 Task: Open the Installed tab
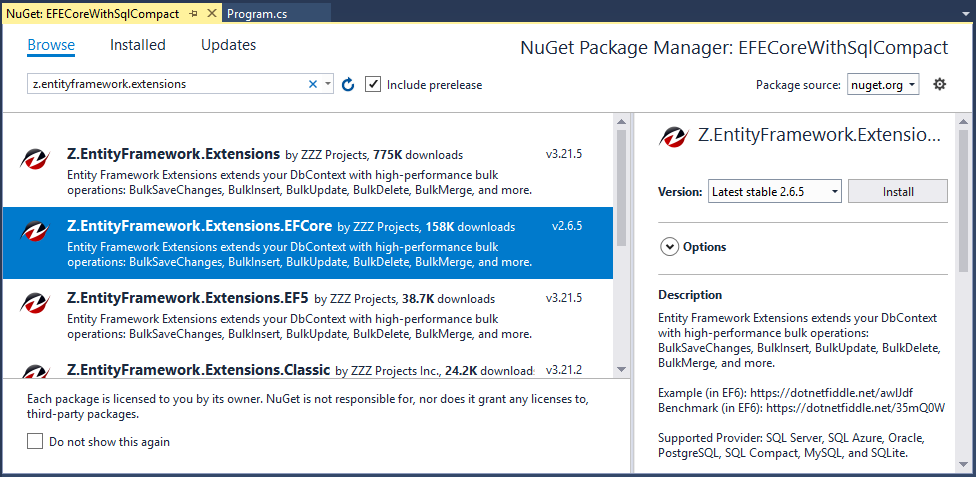coord(138,45)
